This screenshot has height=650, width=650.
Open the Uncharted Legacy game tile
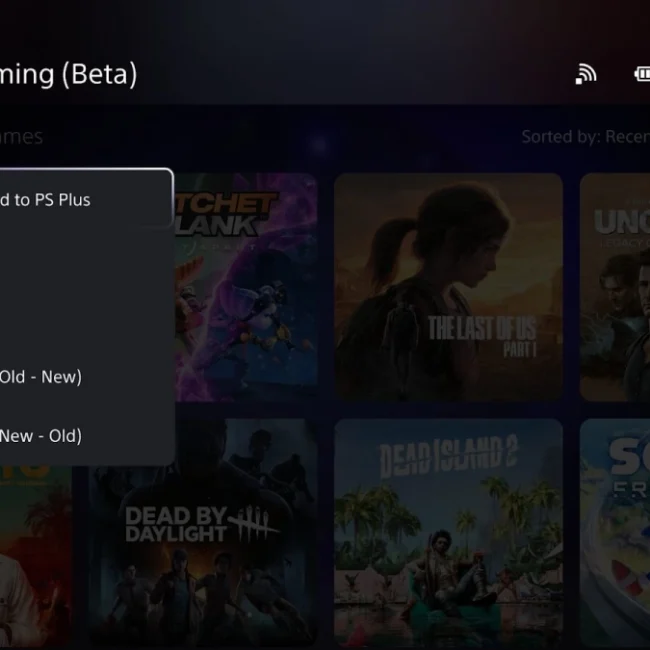[x=615, y=287]
